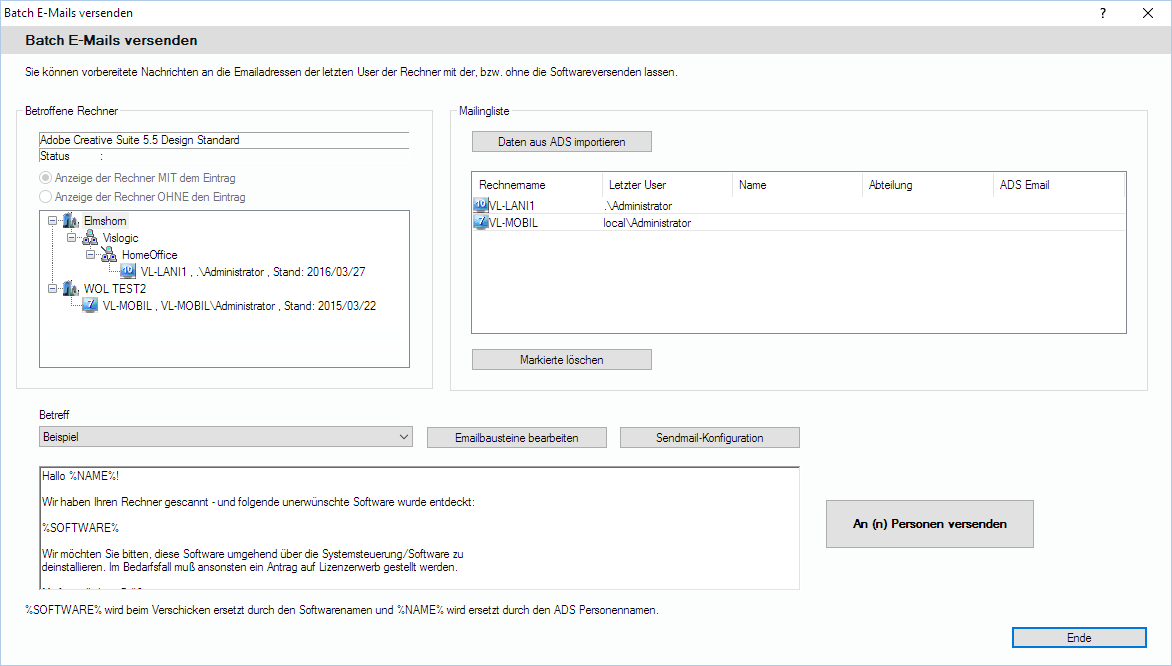Click the WOL TEST2 building icon
This screenshot has height=666, width=1172.
click(x=71, y=289)
